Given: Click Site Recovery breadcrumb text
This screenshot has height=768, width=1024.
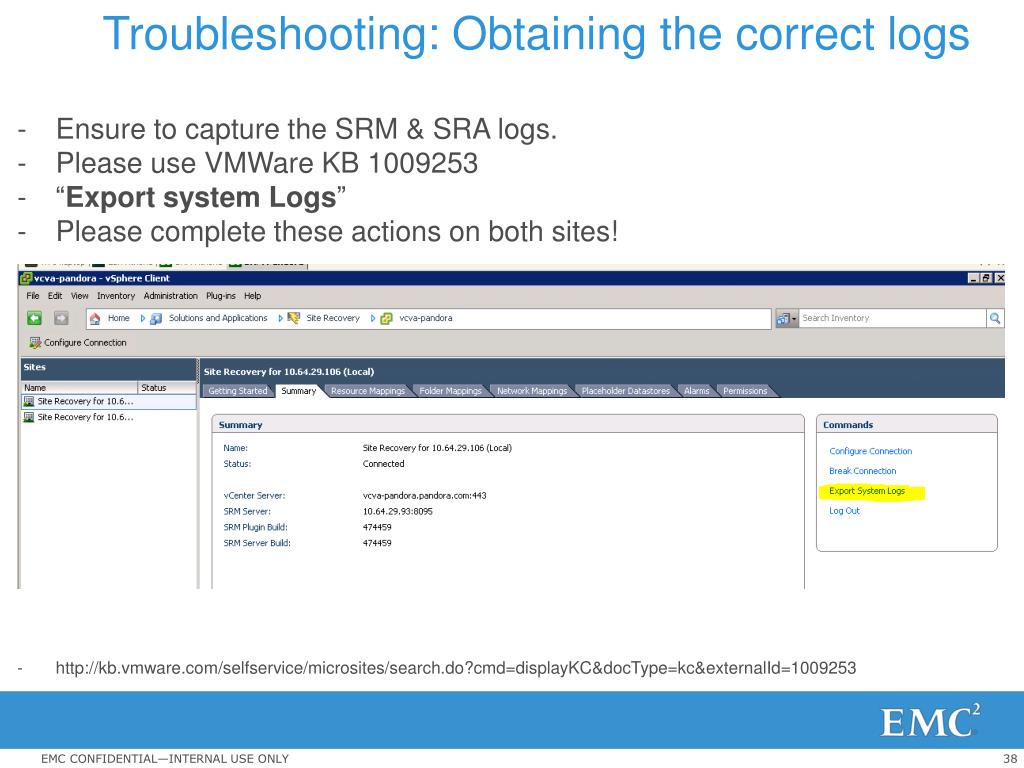Looking at the screenshot, I should point(333,318).
